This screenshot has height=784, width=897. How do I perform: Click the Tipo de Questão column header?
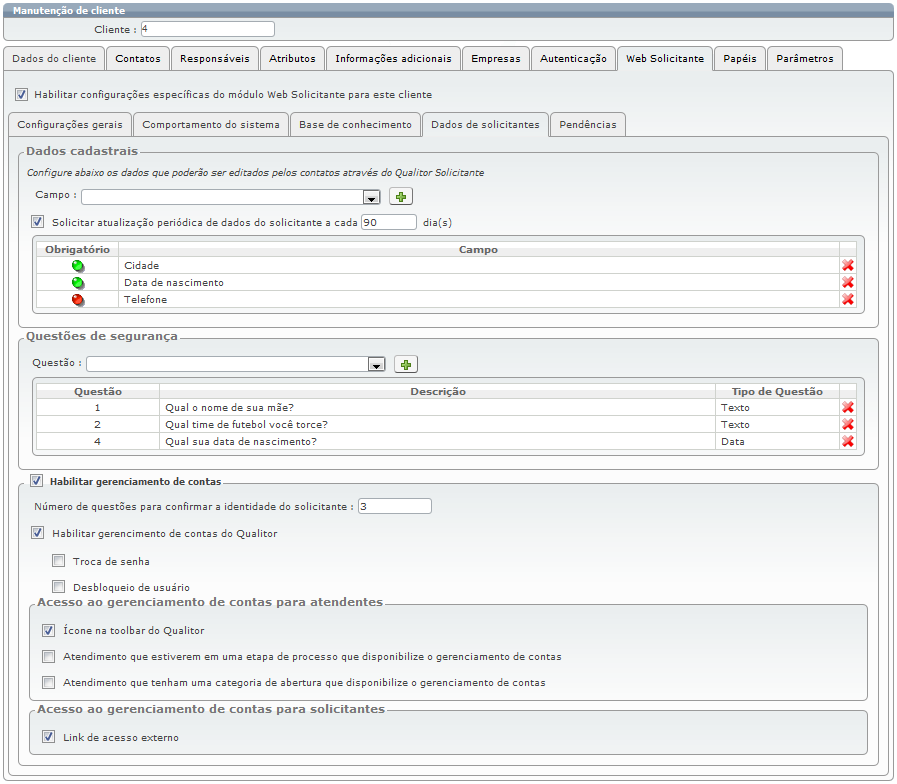(777, 391)
